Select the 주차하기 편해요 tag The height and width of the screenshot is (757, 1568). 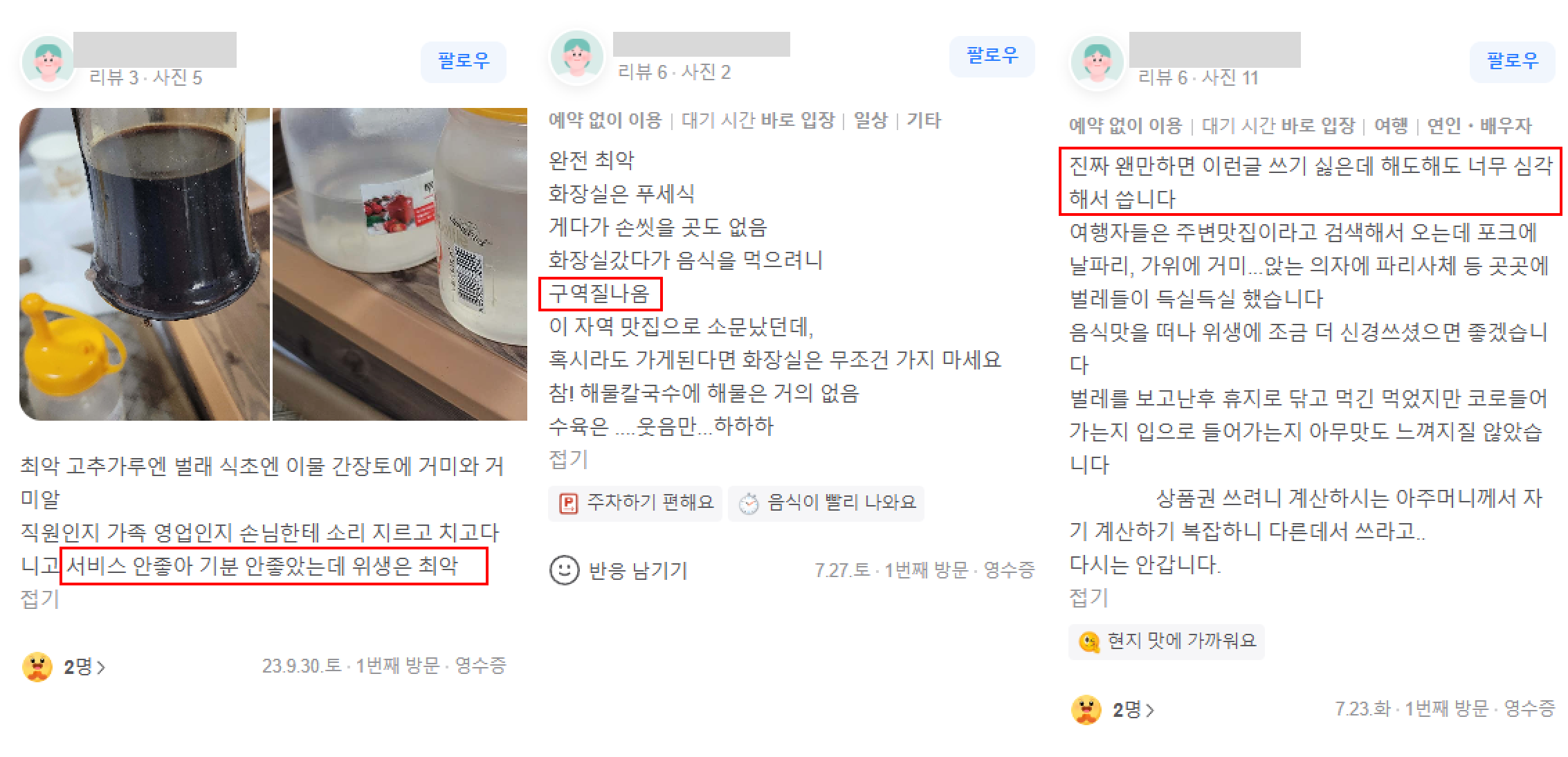coord(635,502)
